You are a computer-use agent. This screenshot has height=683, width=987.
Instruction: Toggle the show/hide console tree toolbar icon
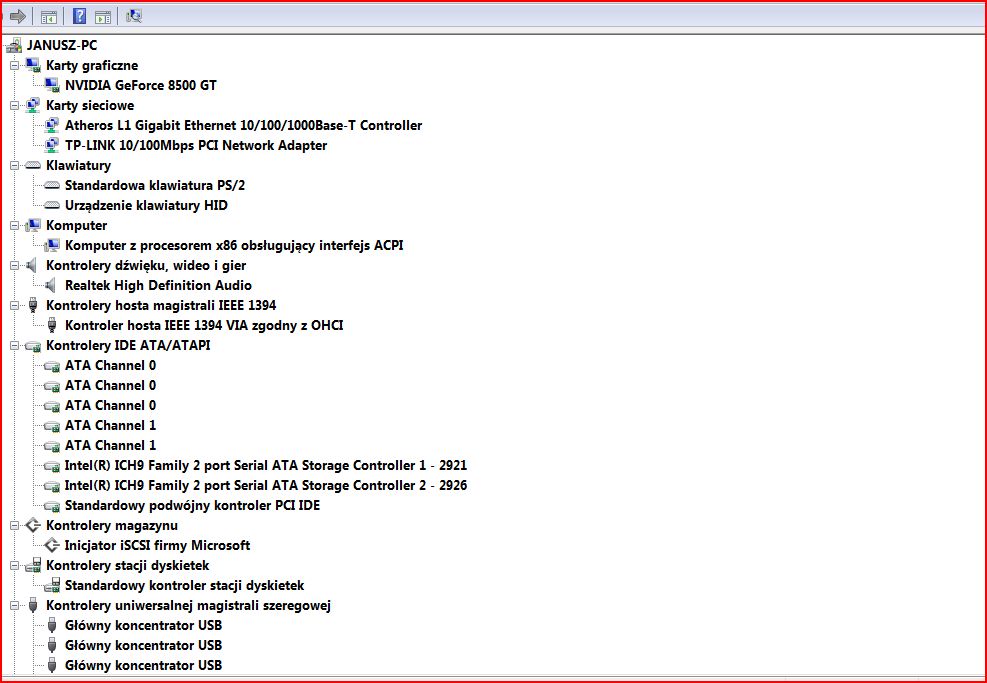click(x=48, y=17)
